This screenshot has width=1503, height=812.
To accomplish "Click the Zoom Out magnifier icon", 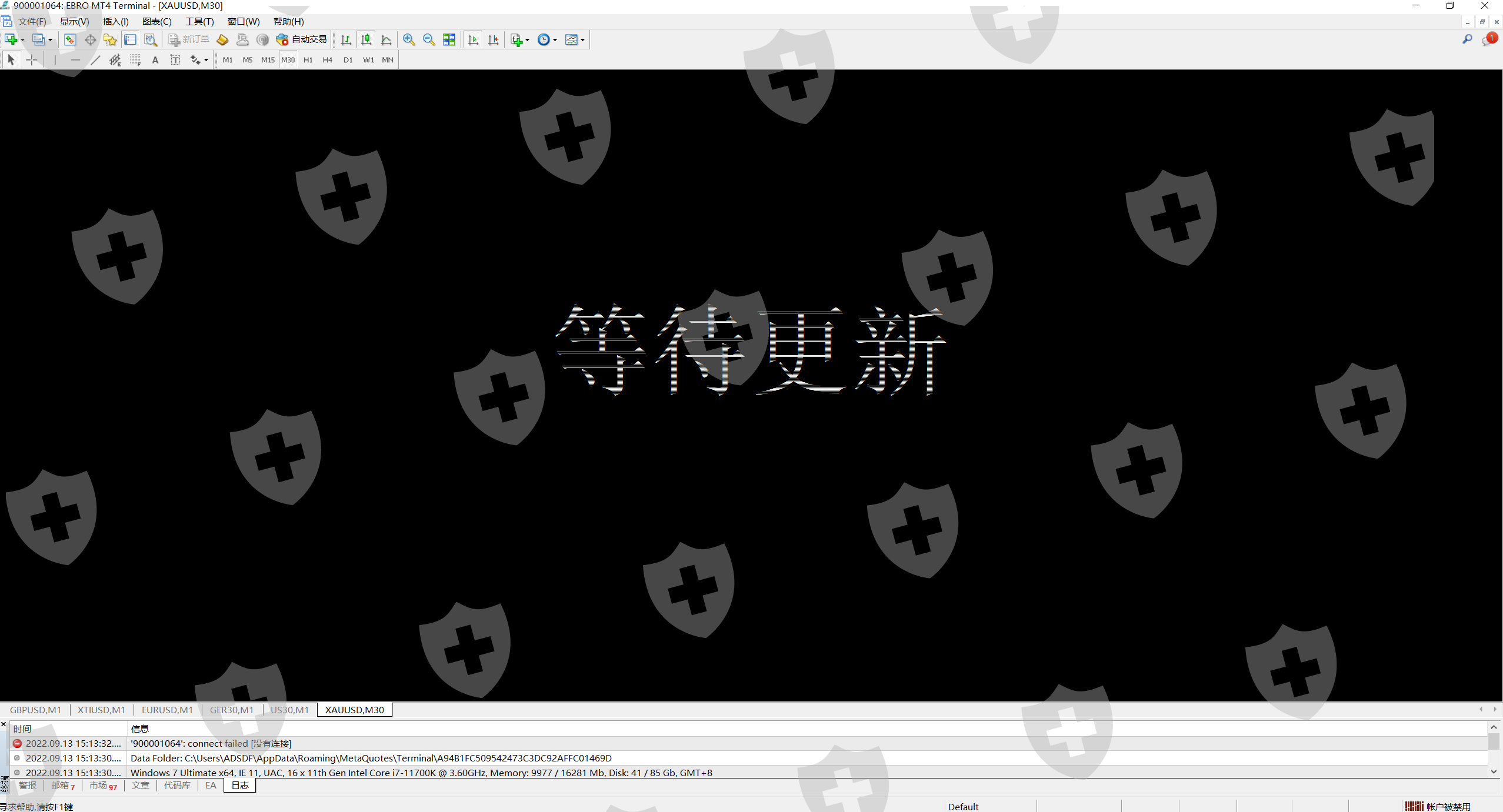I will tap(429, 39).
